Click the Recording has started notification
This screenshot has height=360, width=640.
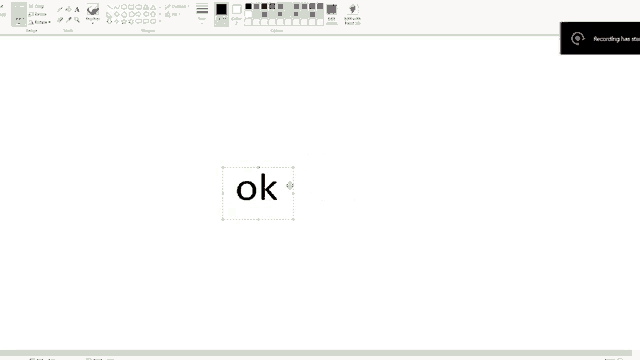(600, 38)
